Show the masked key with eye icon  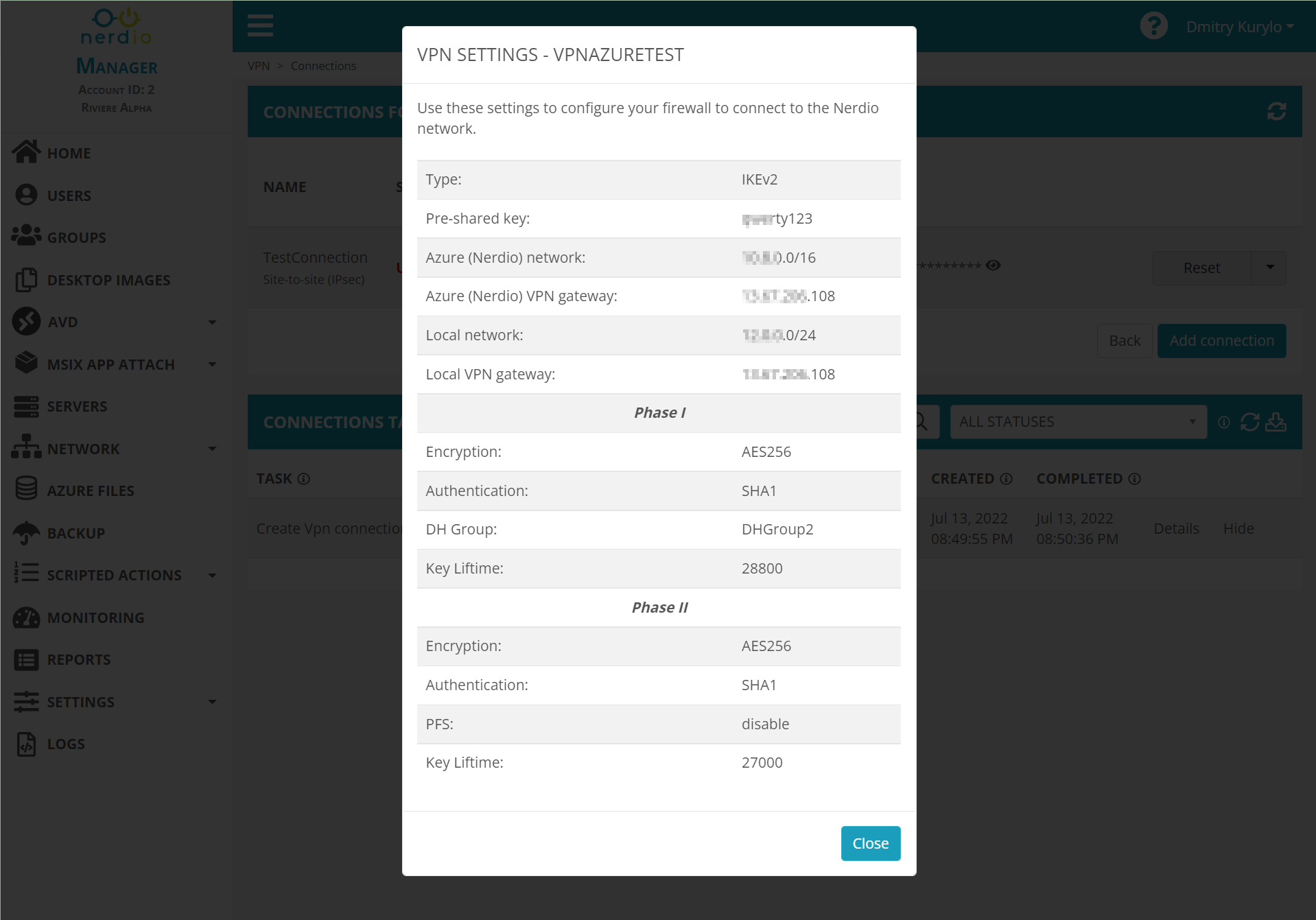(x=993, y=266)
